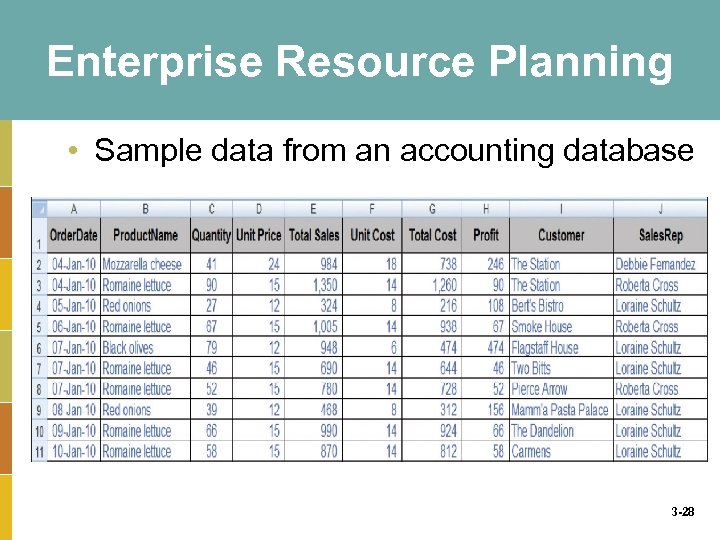Select the Mozzarella cheese cell
The width and height of the screenshot is (720, 540).
(x=143, y=265)
